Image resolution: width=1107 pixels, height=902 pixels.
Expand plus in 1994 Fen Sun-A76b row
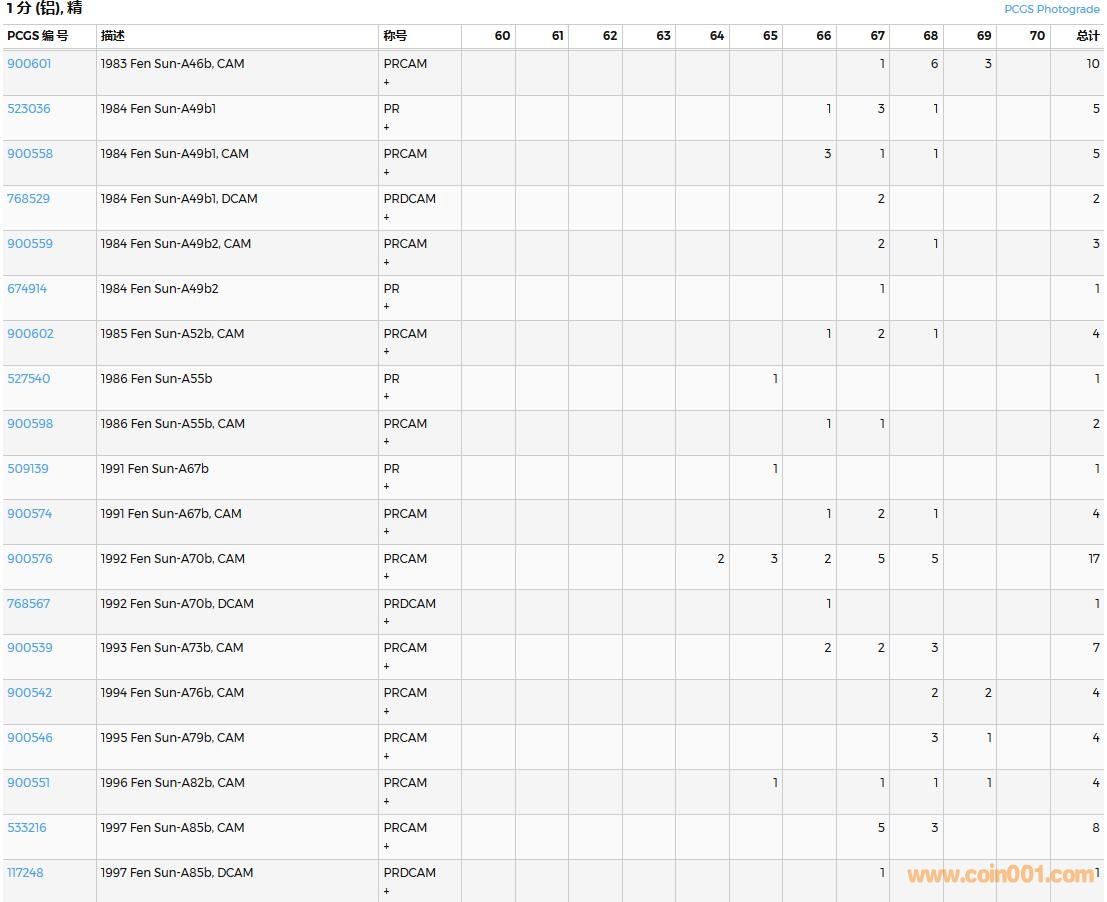point(387,711)
